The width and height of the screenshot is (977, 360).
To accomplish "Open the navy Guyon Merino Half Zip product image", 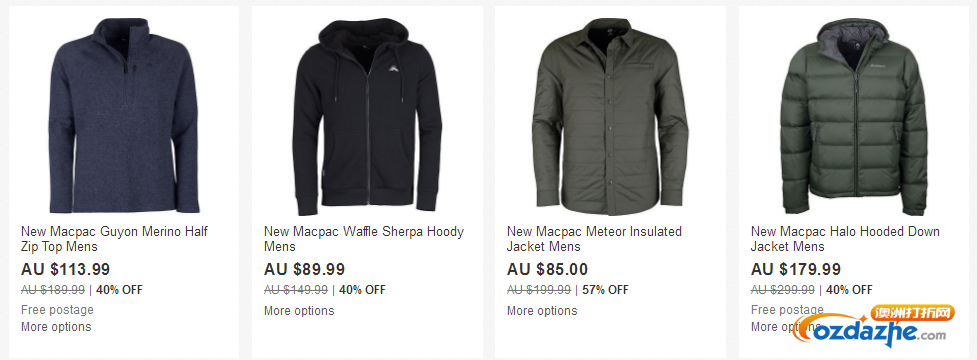I will coord(123,116).
